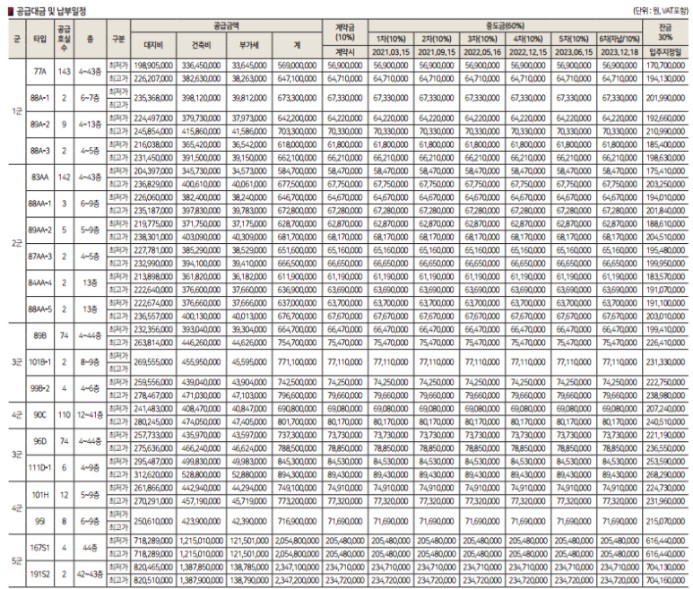Click floor range 6~7층
The width and height of the screenshot is (693, 589).
click(90, 98)
